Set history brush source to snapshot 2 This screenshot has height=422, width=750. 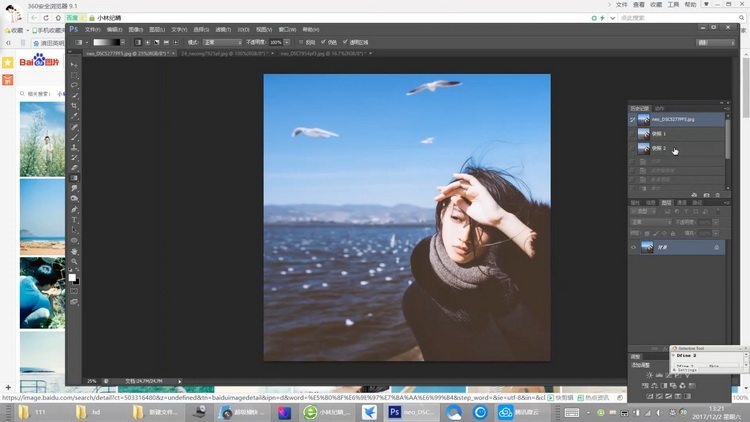[x=632, y=148]
